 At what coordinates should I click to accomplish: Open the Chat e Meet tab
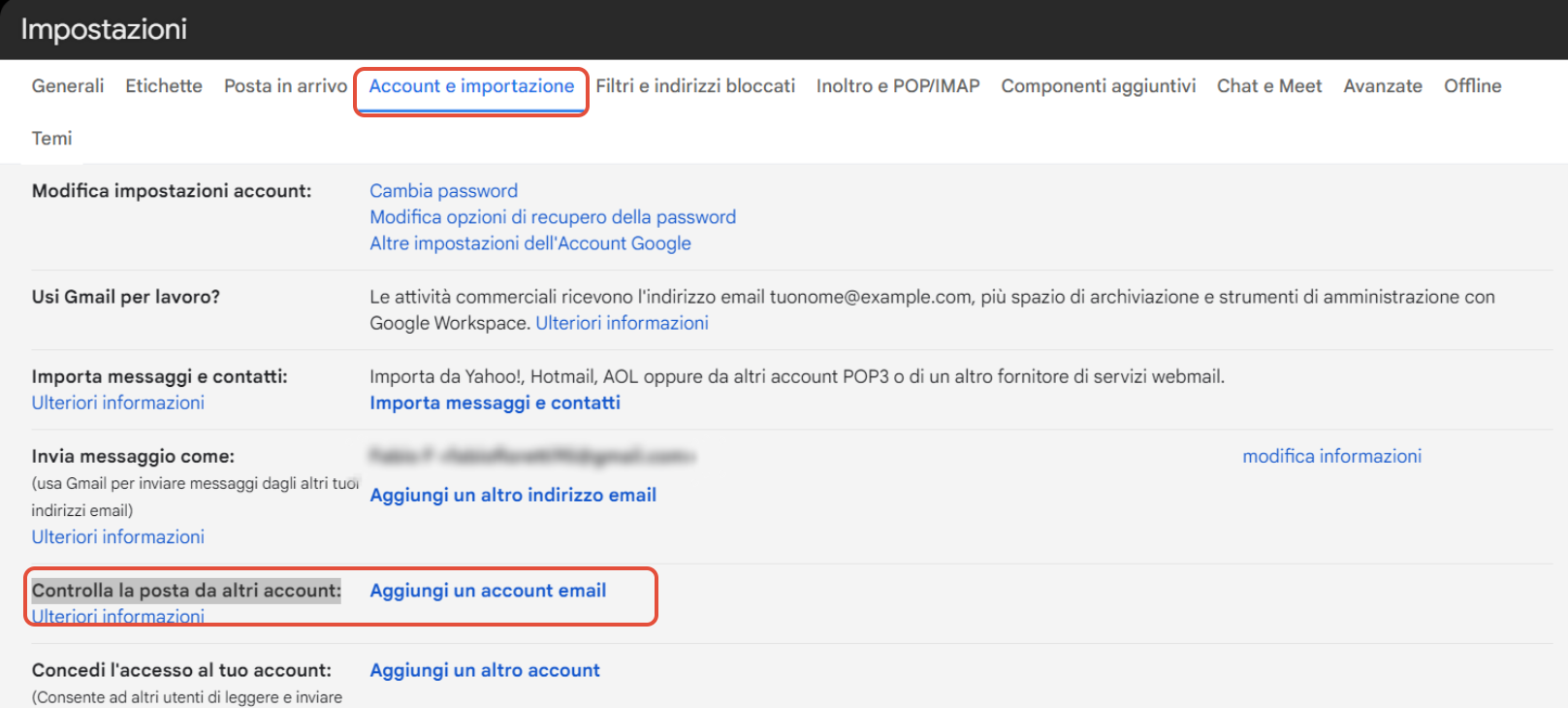click(x=1269, y=86)
